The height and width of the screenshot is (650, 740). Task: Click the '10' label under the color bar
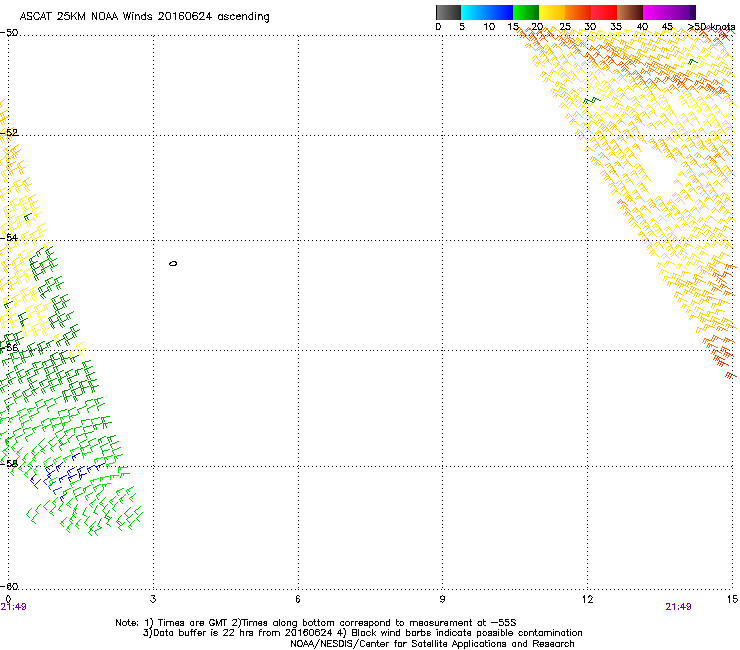[x=489, y=27]
